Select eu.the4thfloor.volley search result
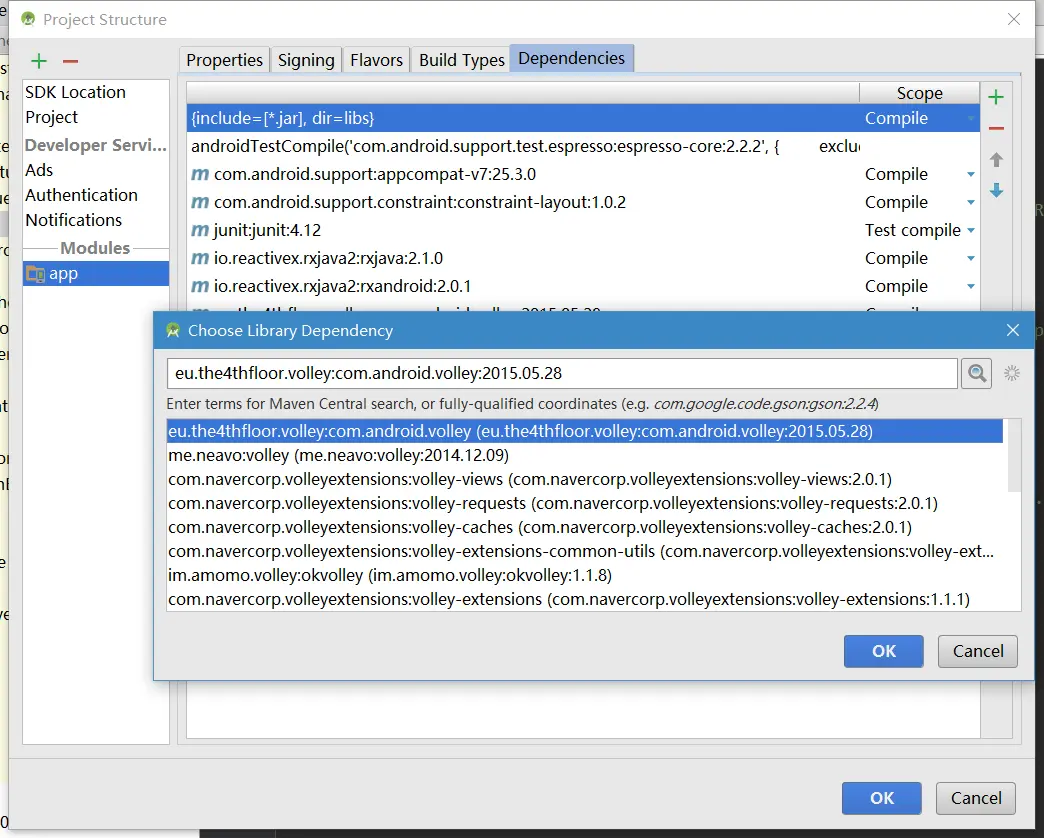The image size is (1044, 838). 585,431
